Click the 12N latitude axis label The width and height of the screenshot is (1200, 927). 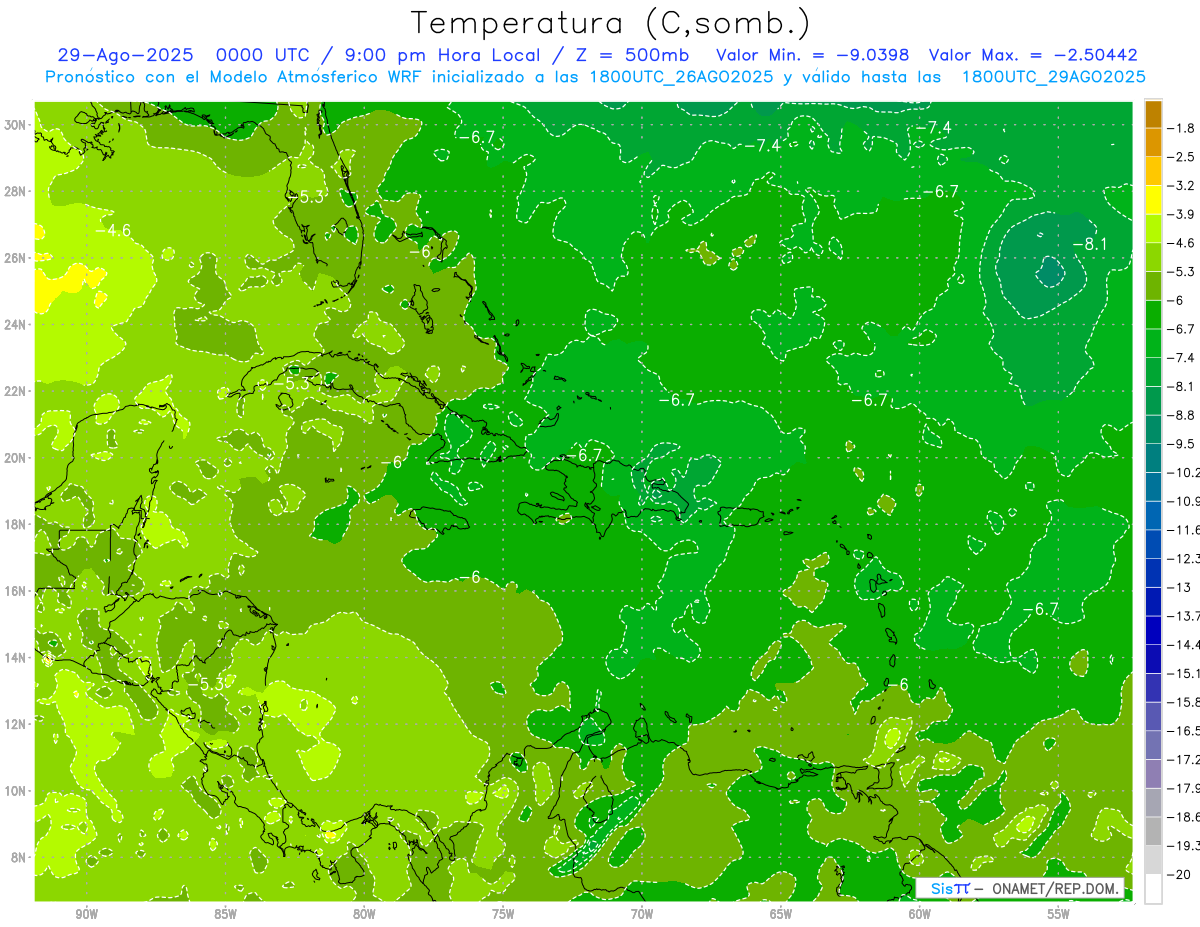coord(17,724)
